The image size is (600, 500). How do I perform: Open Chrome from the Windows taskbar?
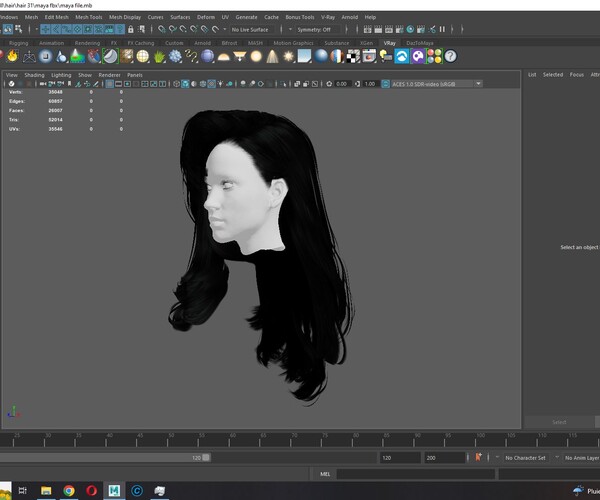click(69, 490)
